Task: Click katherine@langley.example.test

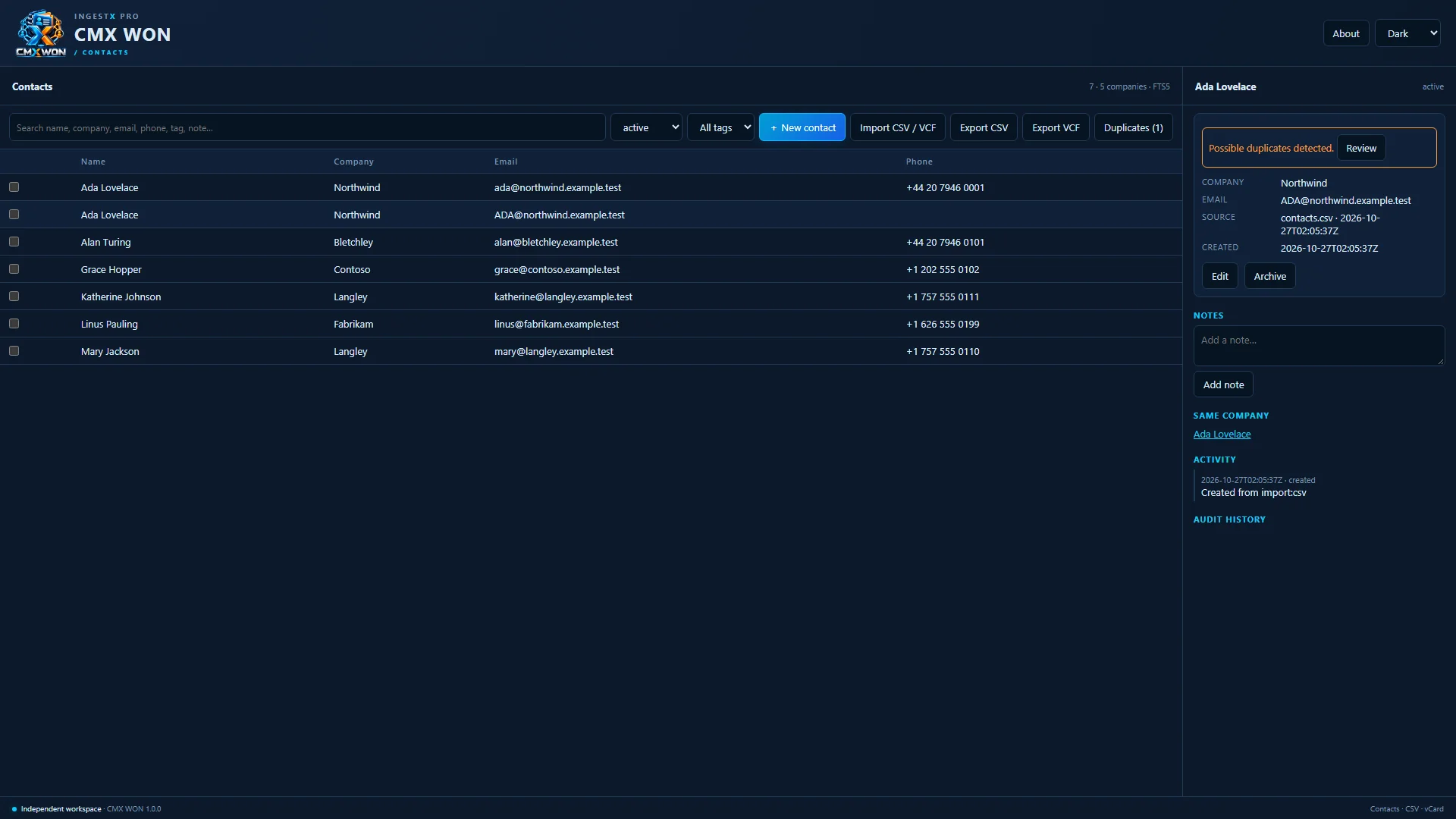Action: pos(563,297)
